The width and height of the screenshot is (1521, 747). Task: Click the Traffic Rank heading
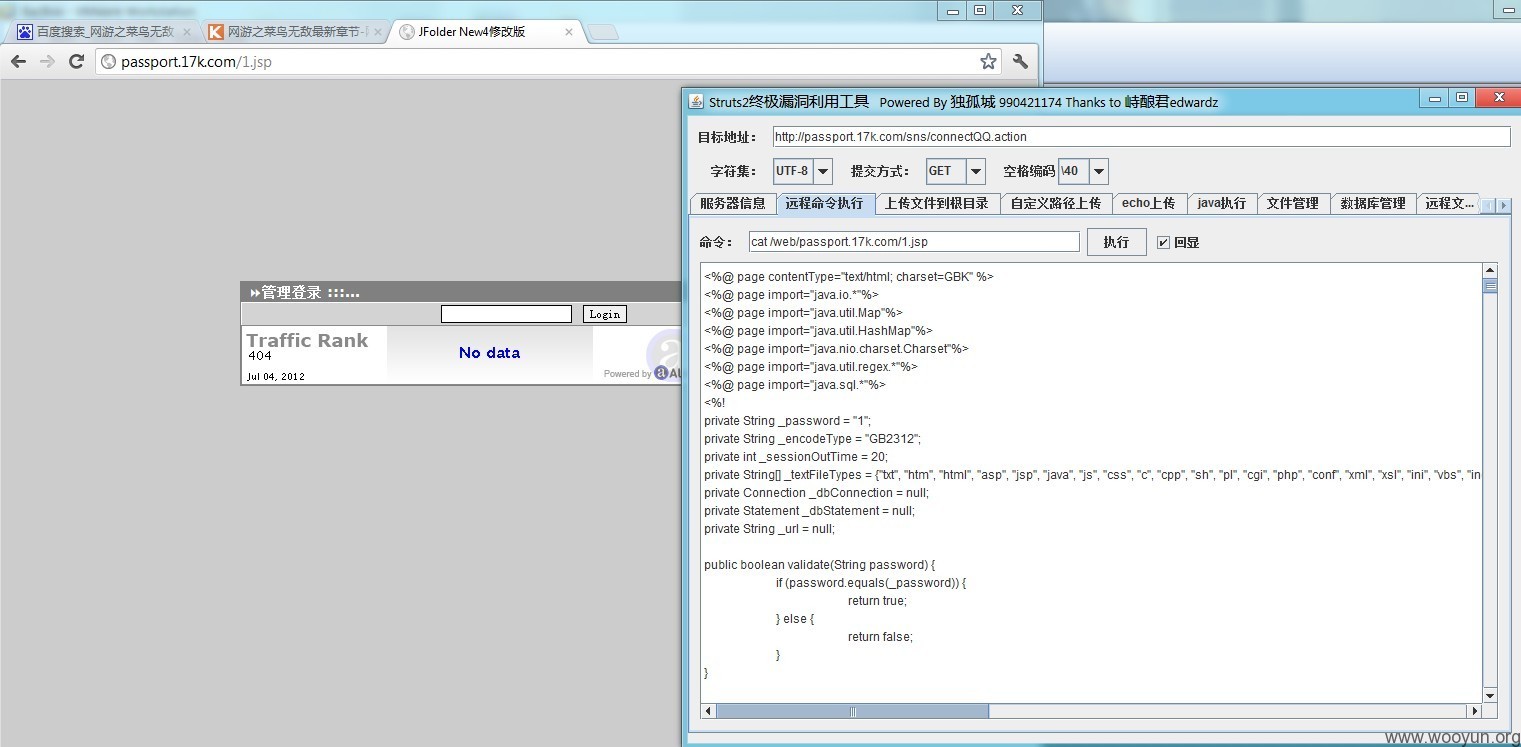pos(307,340)
